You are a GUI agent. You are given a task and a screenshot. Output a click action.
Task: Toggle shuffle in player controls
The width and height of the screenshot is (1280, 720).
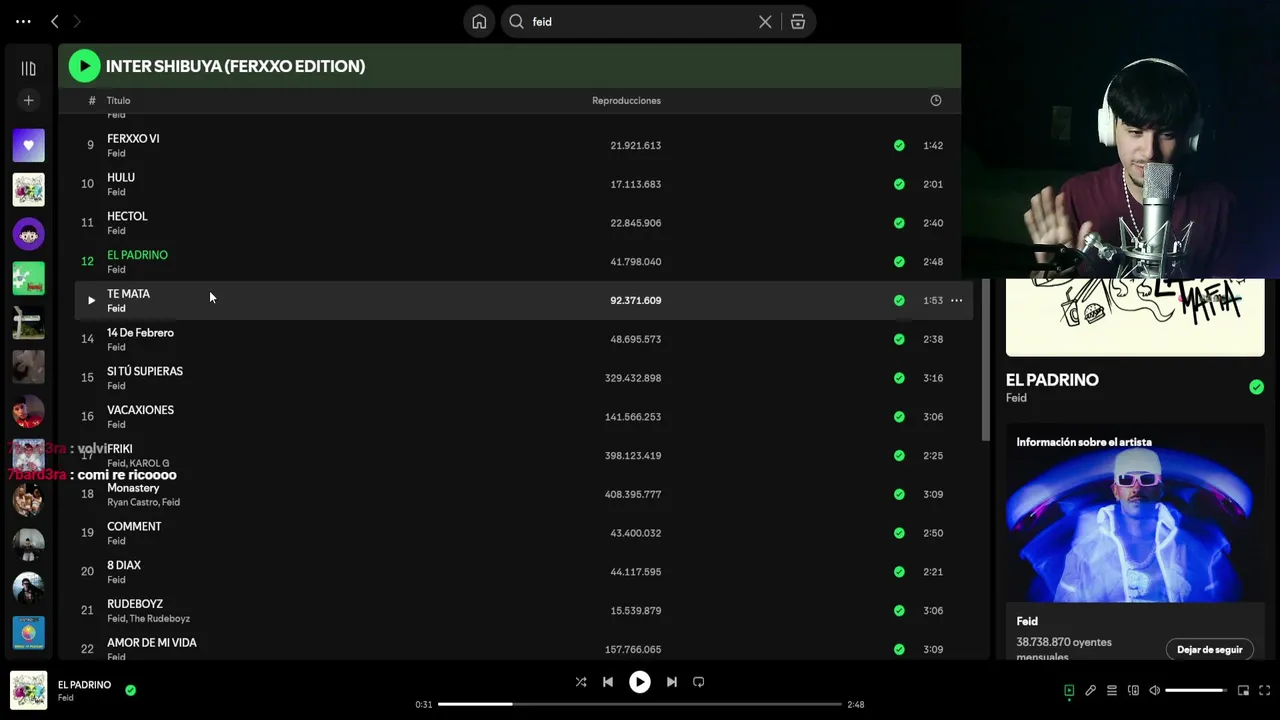tap(581, 682)
